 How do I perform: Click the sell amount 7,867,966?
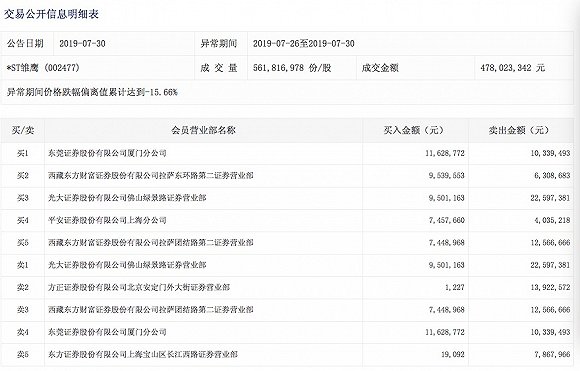[552, 354]
